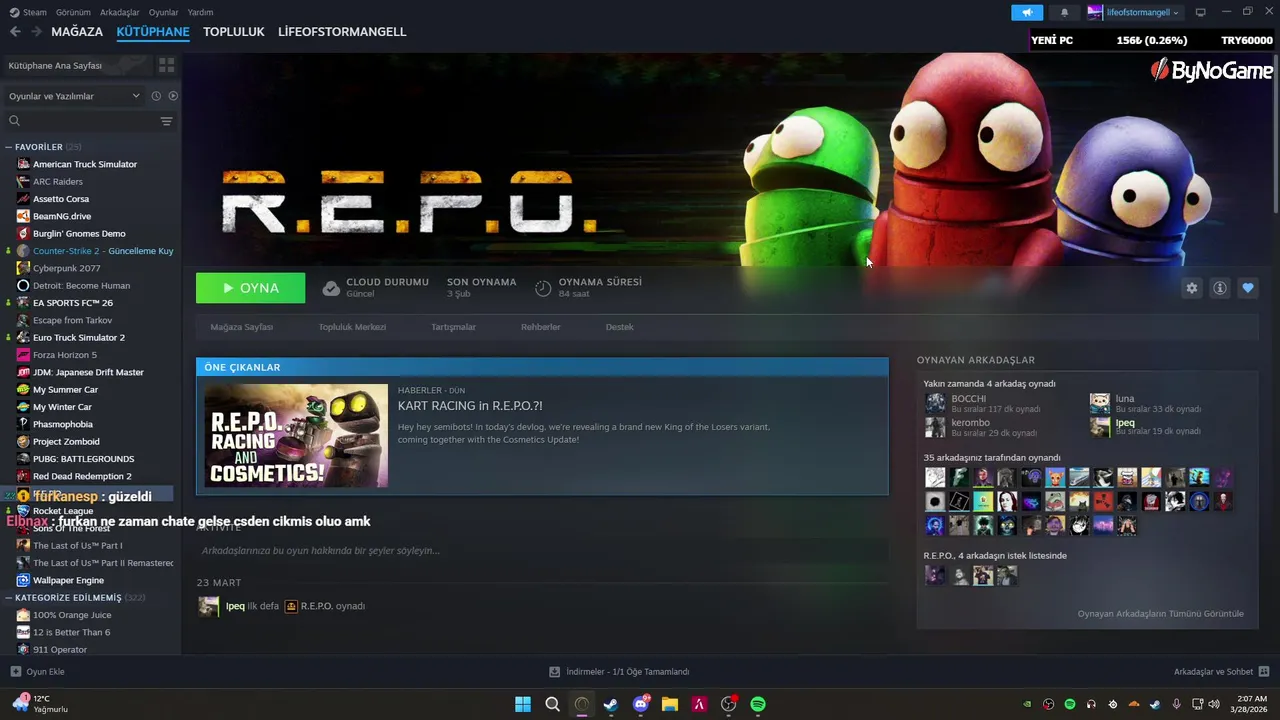This screenshot has width=1280, height=720.
Task: Open OBS Studio from taskbar
Action: pos(728,704)
